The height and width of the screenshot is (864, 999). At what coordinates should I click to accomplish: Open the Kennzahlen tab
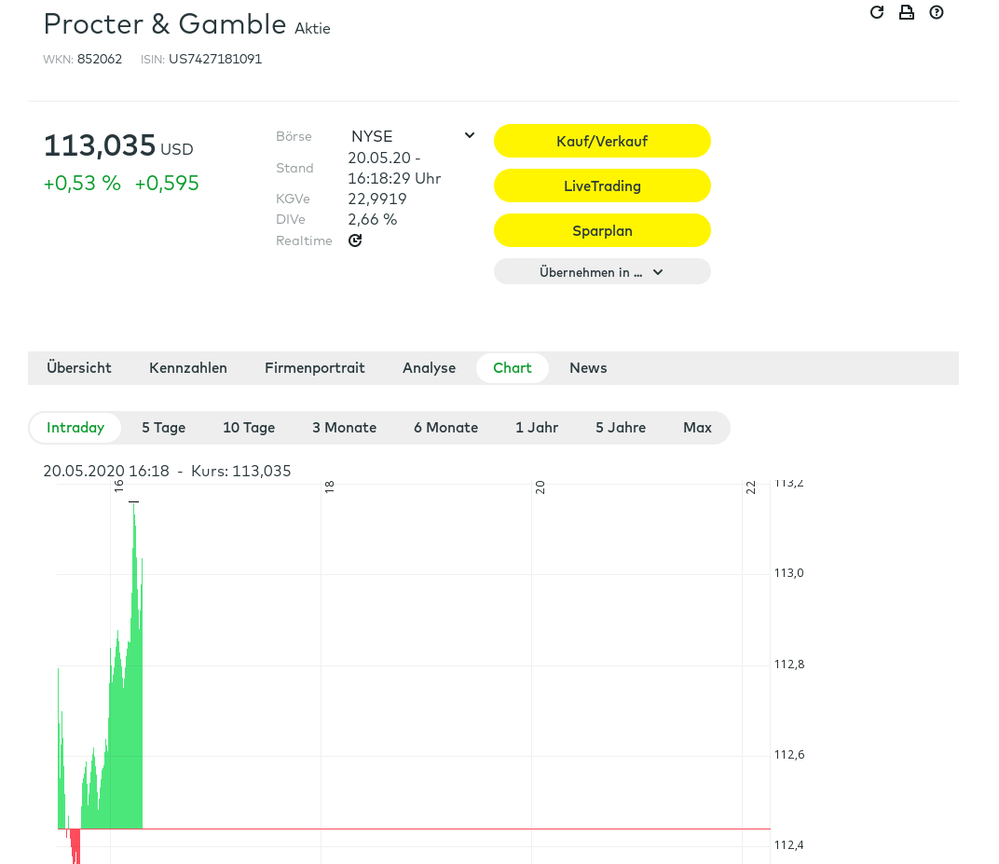188,368
